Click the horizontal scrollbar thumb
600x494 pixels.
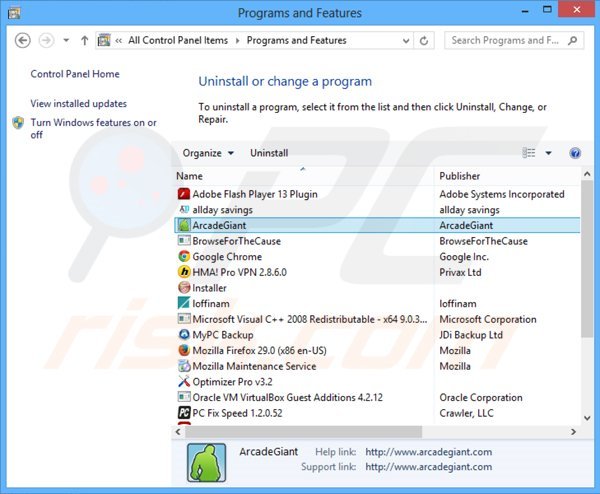pyautogui.click(x=303, y=432)
